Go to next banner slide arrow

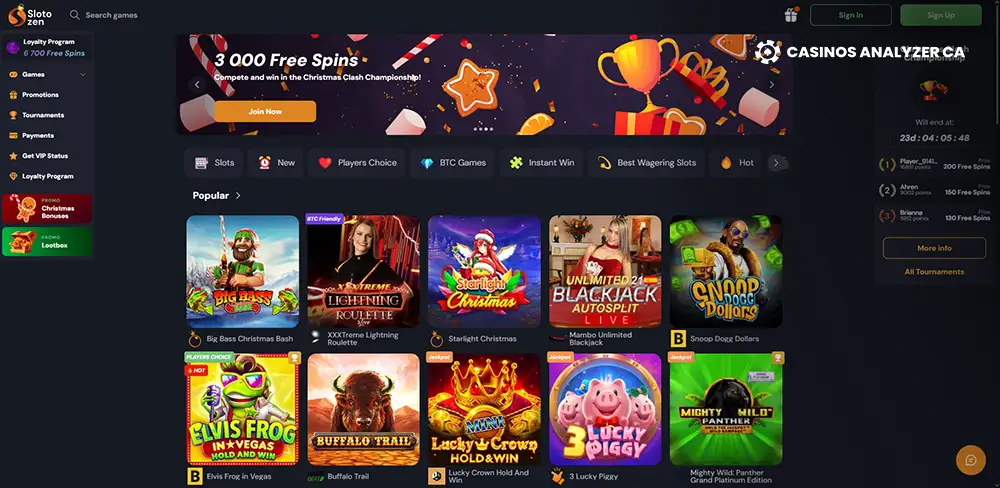tap(772, 84)
